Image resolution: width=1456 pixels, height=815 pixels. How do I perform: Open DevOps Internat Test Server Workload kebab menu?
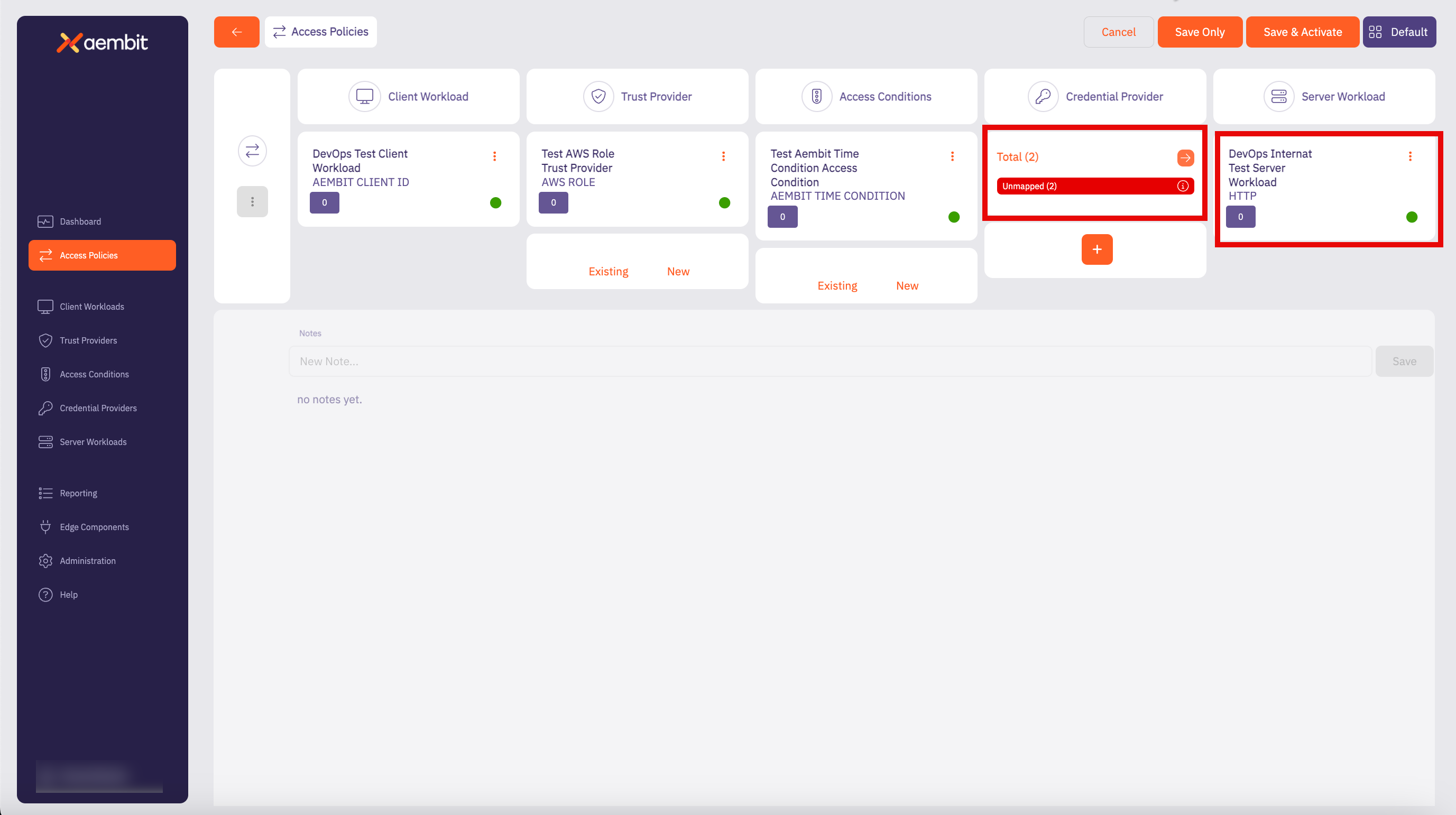click(x=1409, y=156)
